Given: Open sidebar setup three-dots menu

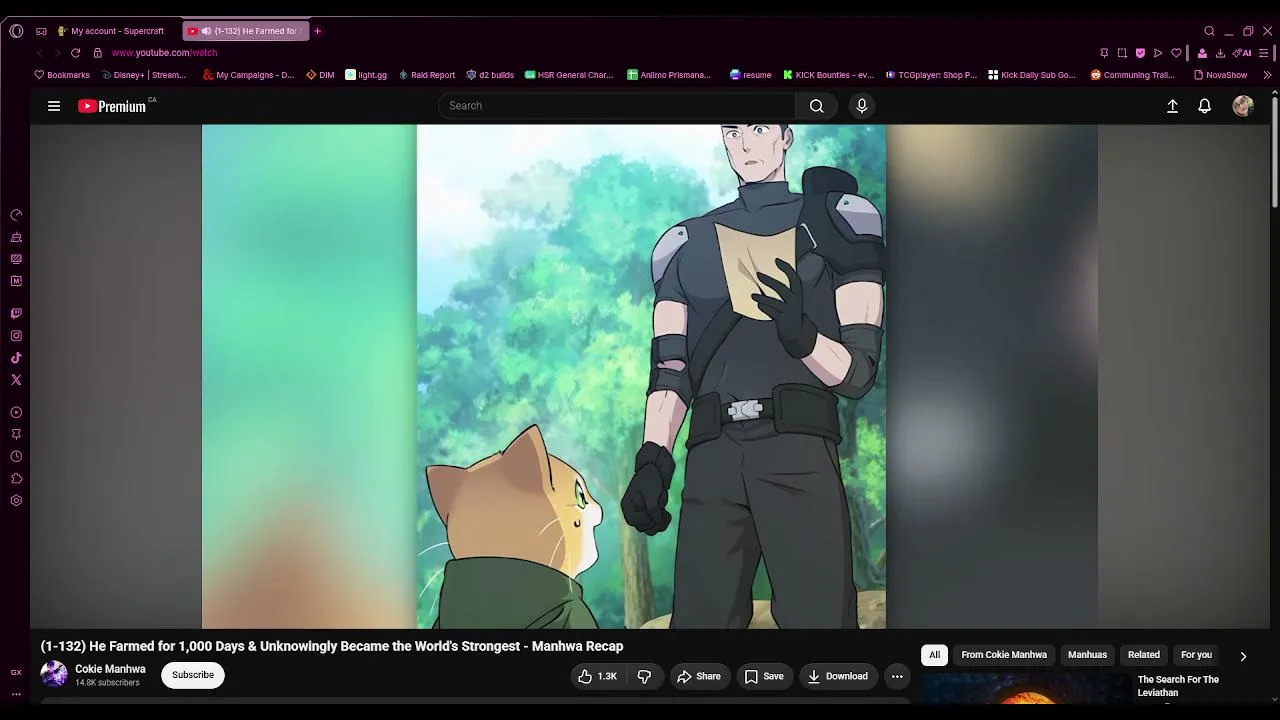Looking at the screenshot, I should pos(16,694).
